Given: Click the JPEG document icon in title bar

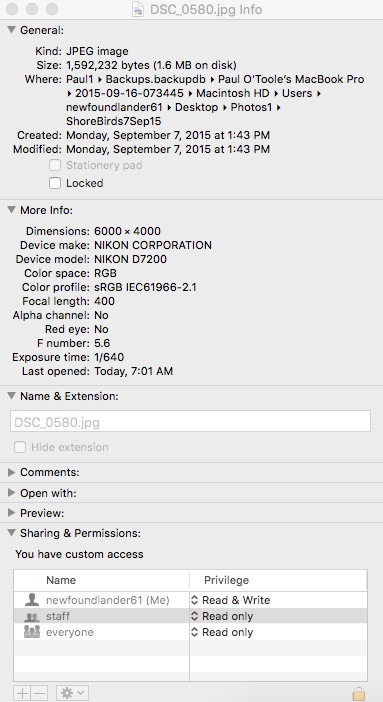Looking at the screenshot, I should point(138,9).
